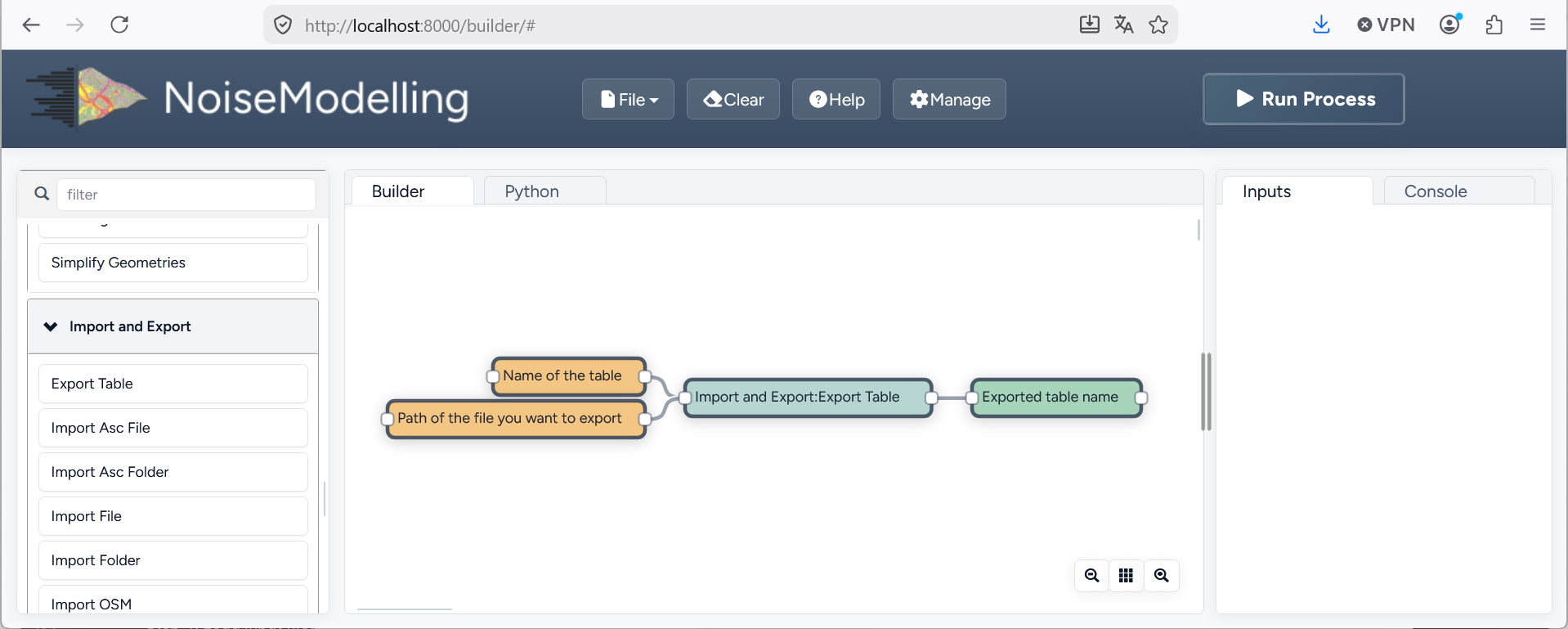Viewport: 1568px width, 629px height.
Task: Click input port of Export Table process node
Action: [x=685, y=398]
